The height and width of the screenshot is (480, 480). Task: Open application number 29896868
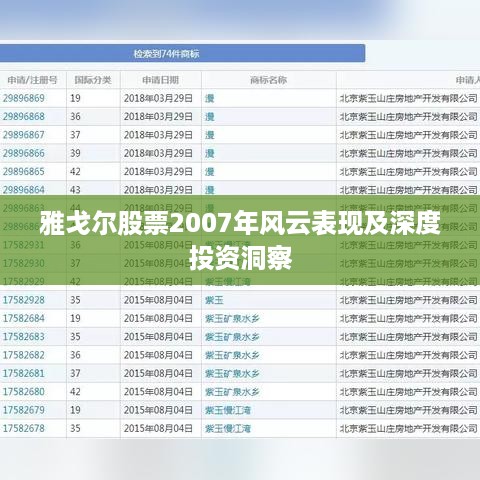[24, 117]
